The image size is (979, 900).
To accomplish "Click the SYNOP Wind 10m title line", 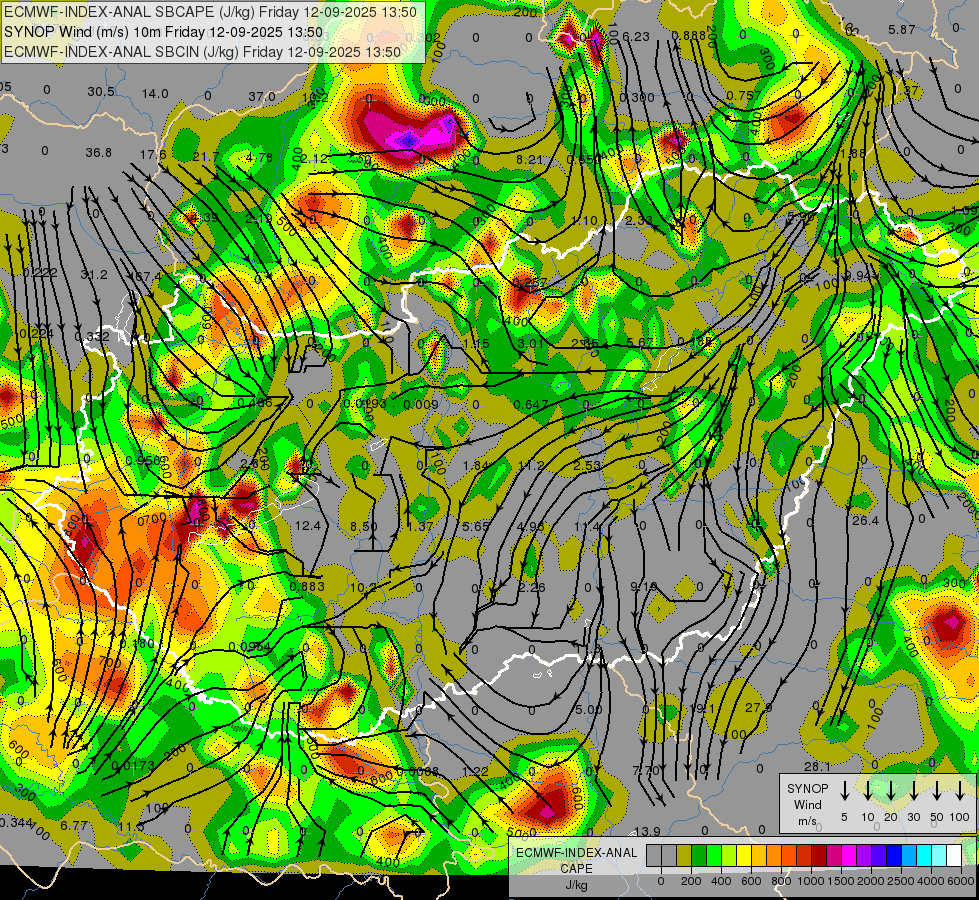I will 164,32.
